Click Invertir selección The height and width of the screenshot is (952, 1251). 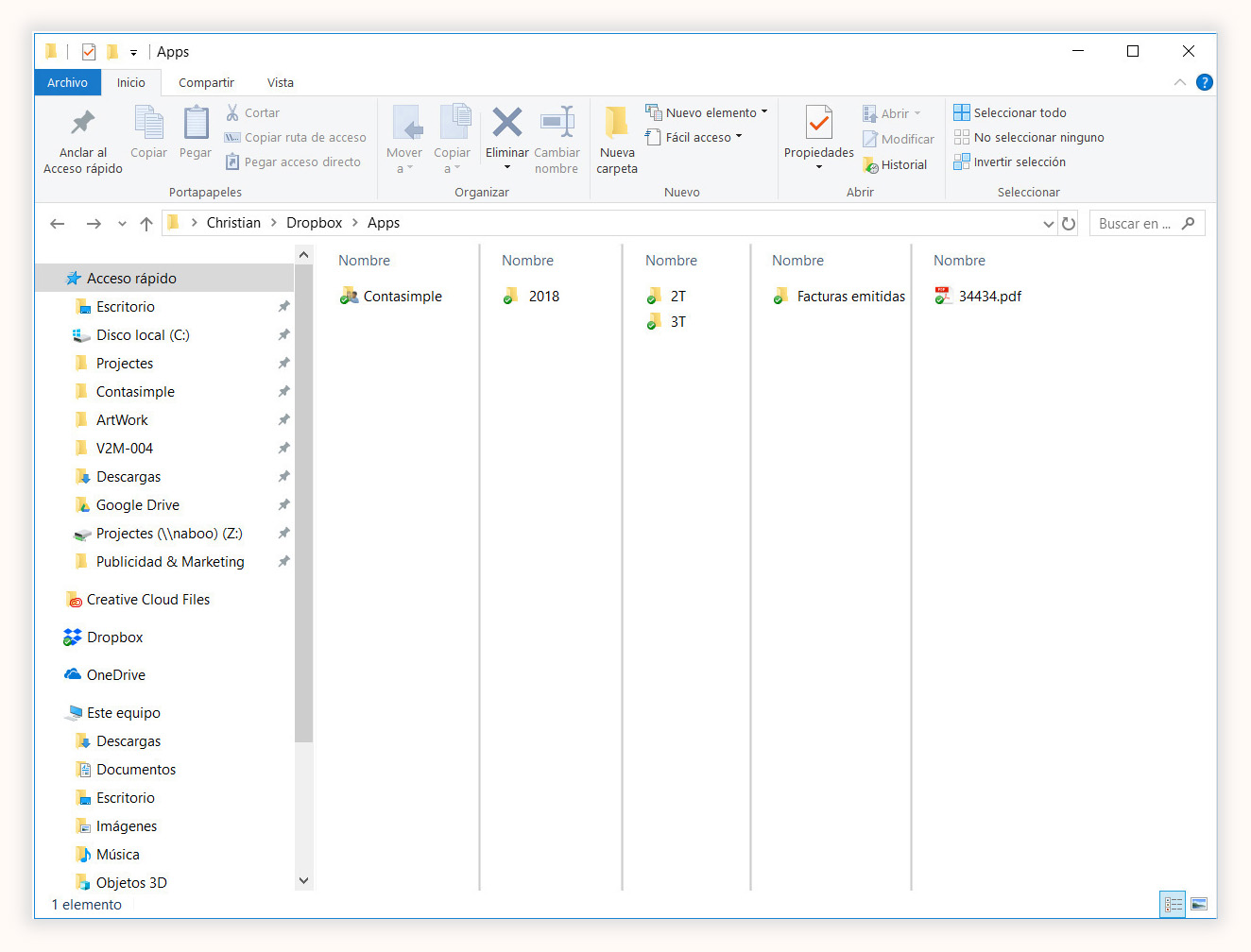[x=1010, y=161]
